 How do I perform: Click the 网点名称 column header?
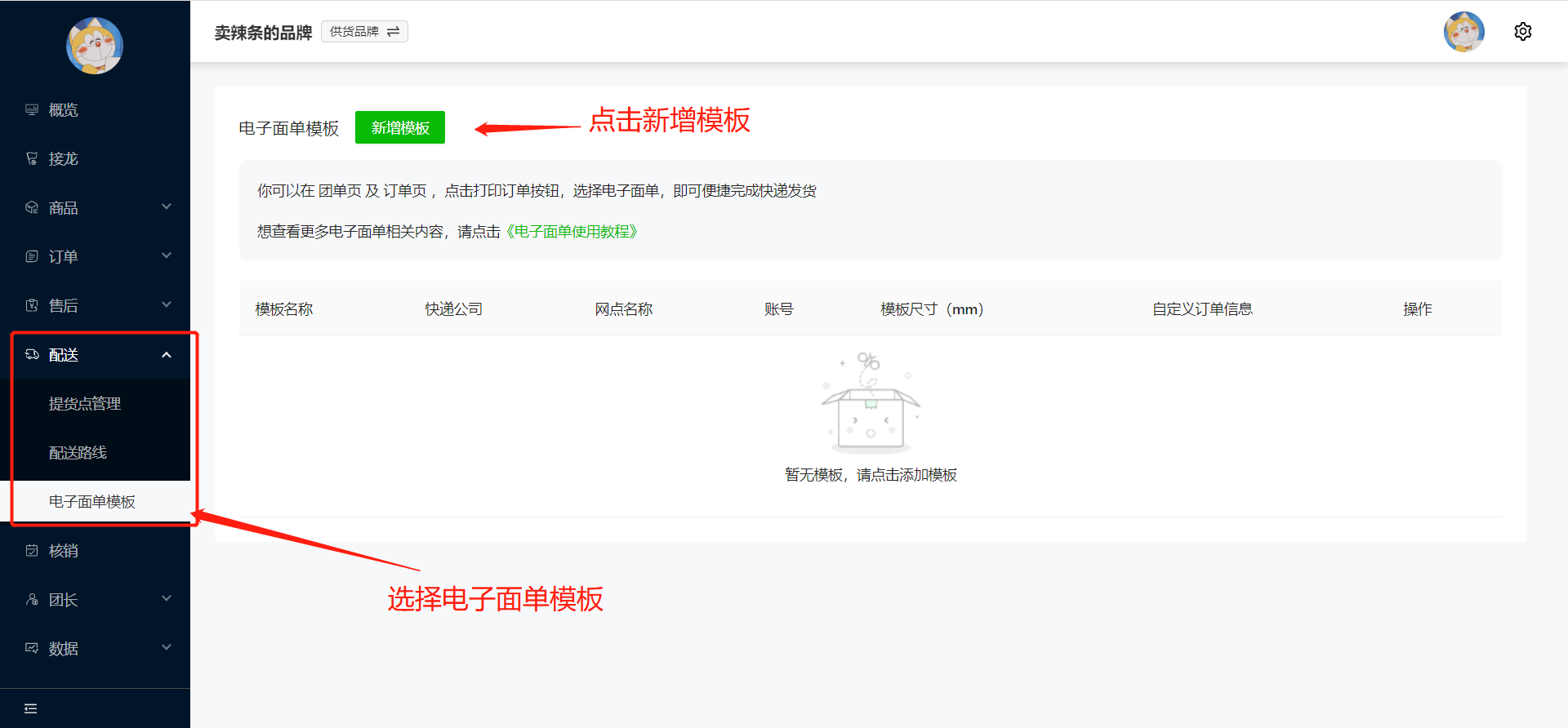coord(624,309)
